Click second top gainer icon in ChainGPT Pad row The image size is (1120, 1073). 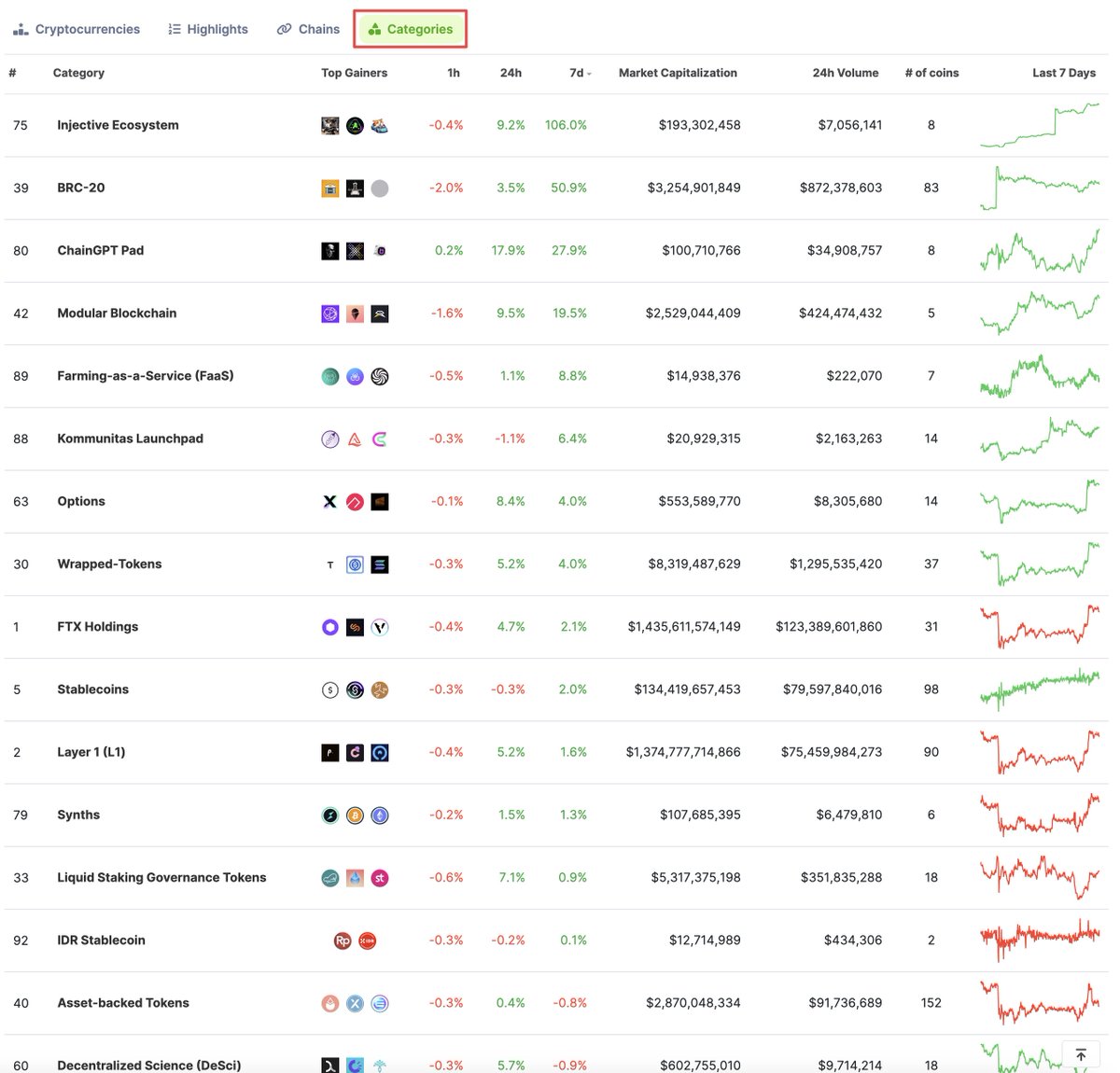(355, 251)
